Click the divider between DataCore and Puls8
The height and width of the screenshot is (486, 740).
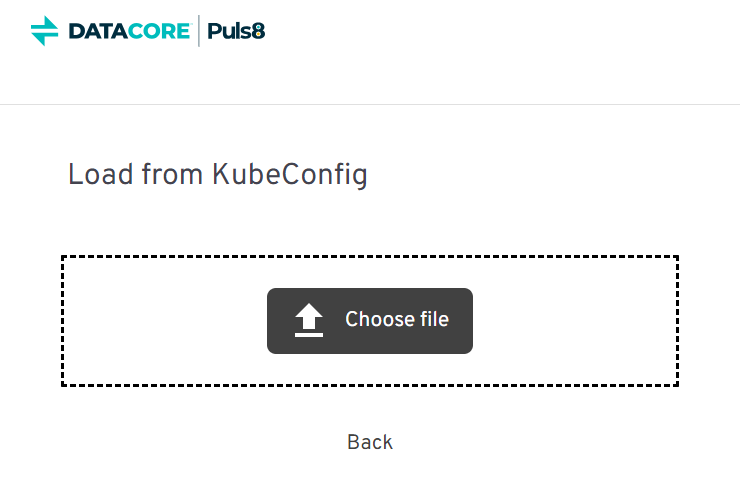[x=198, y=31]
